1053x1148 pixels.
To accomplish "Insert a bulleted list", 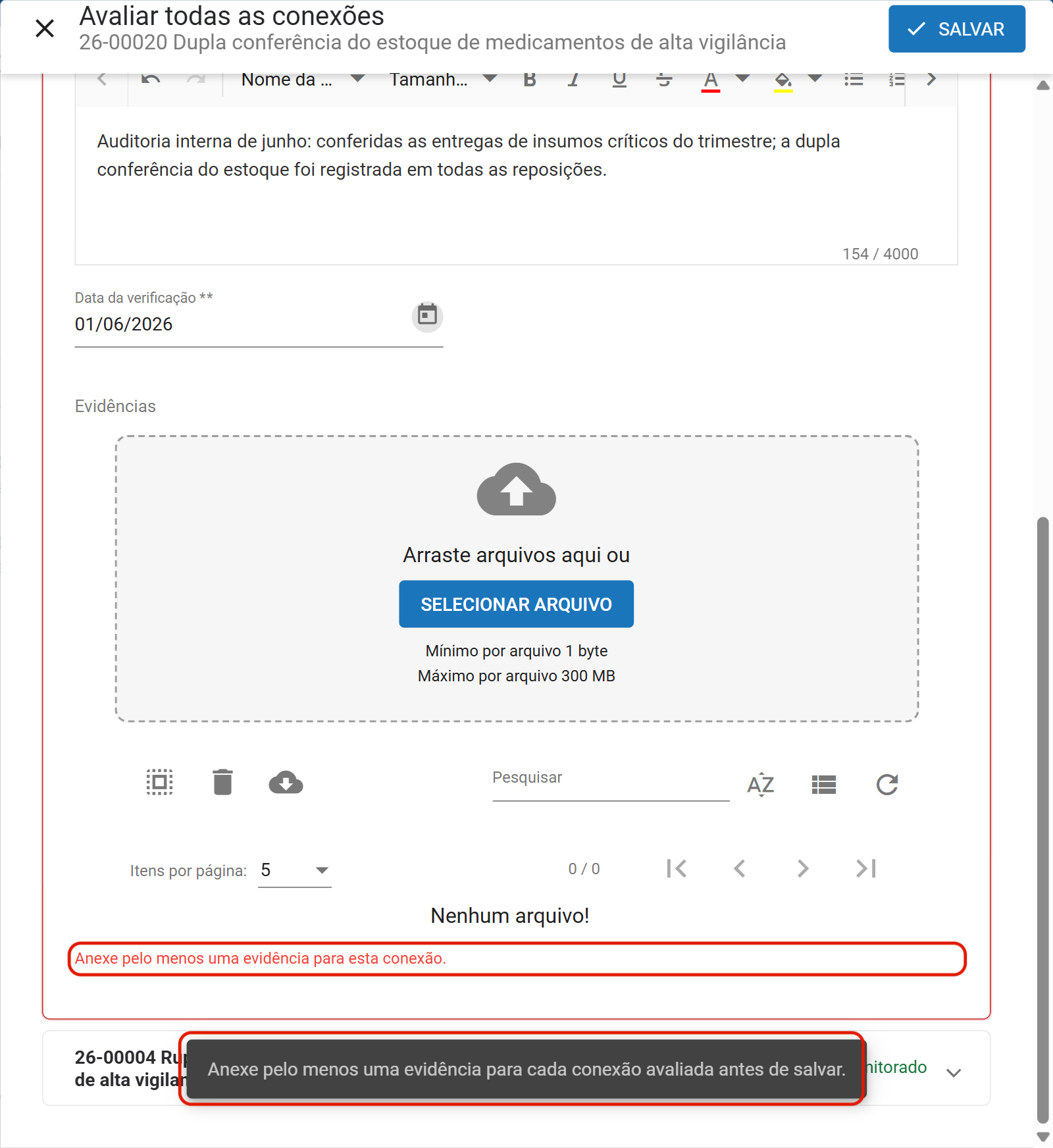I will point(854,80).
